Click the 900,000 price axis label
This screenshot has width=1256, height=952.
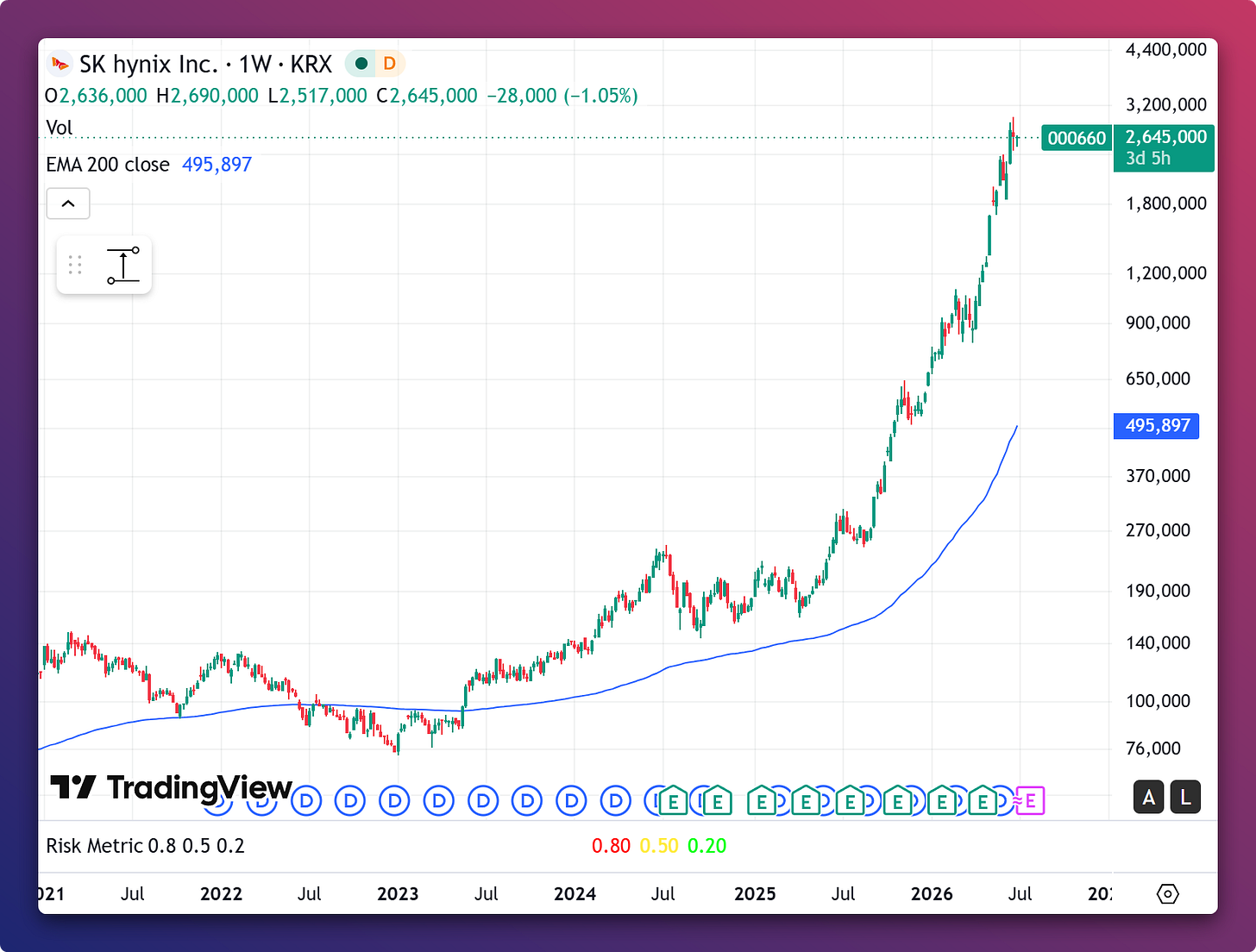point(1158,323)
